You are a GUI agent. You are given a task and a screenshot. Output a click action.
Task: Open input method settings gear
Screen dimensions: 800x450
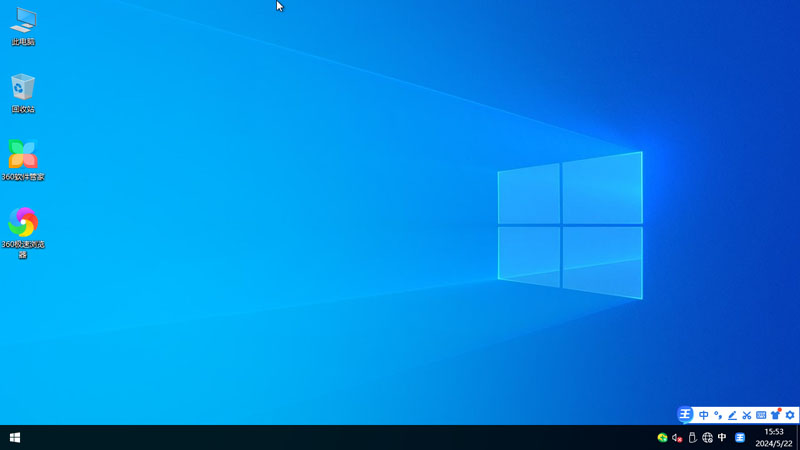[790, 415]
